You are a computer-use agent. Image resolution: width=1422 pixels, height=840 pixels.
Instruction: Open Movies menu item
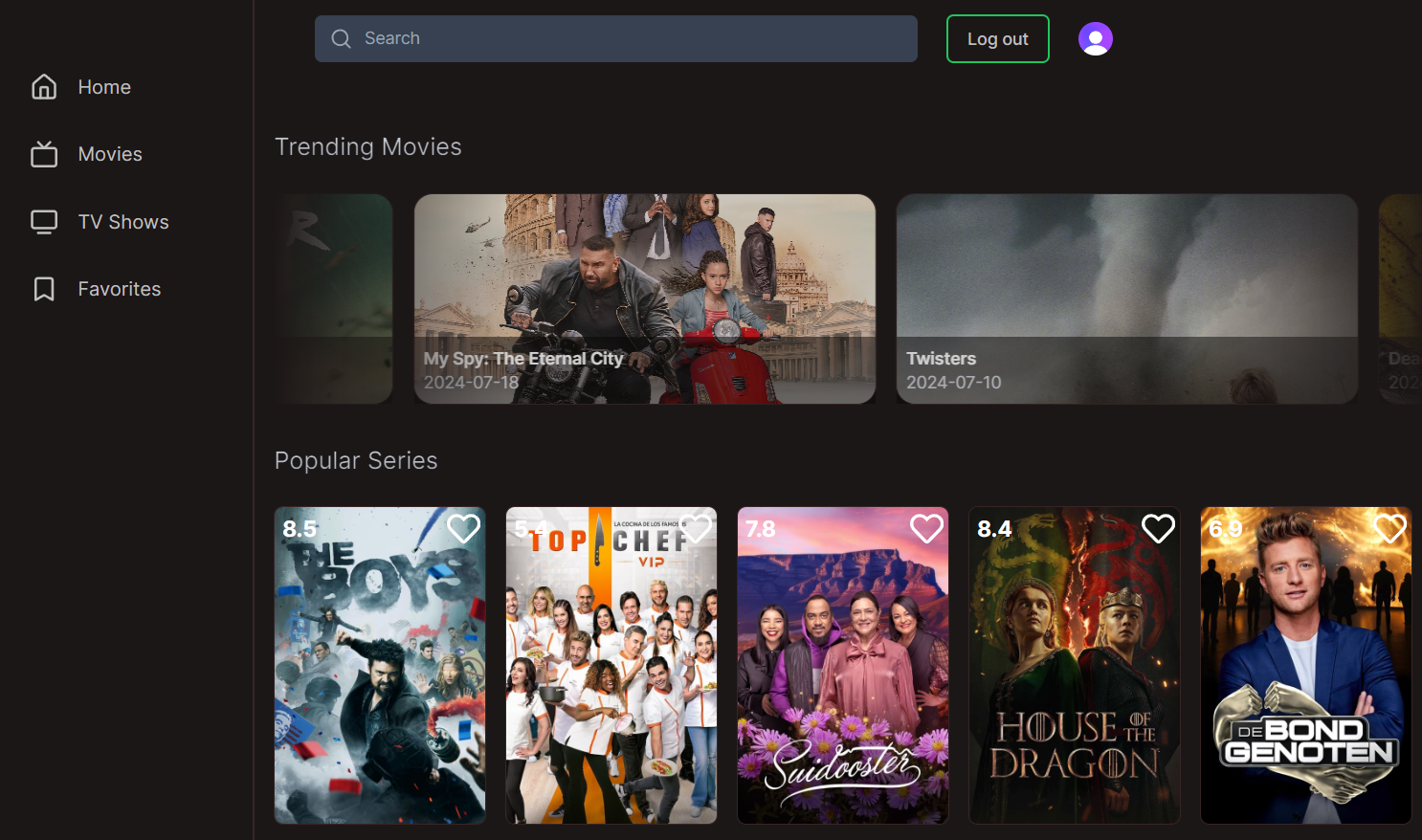(110, 154)
